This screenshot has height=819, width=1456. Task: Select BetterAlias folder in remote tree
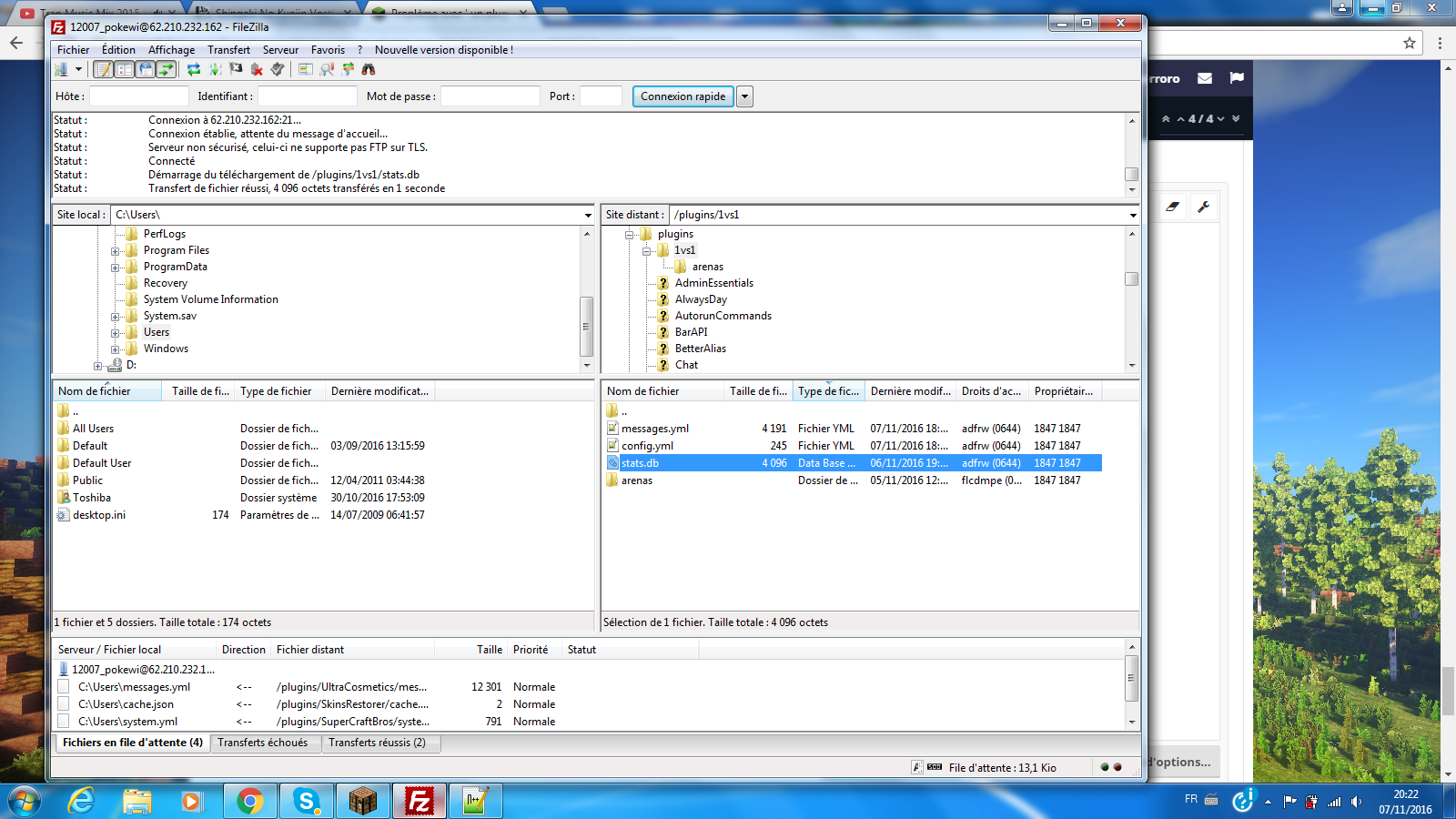click(x=700, y=349)
